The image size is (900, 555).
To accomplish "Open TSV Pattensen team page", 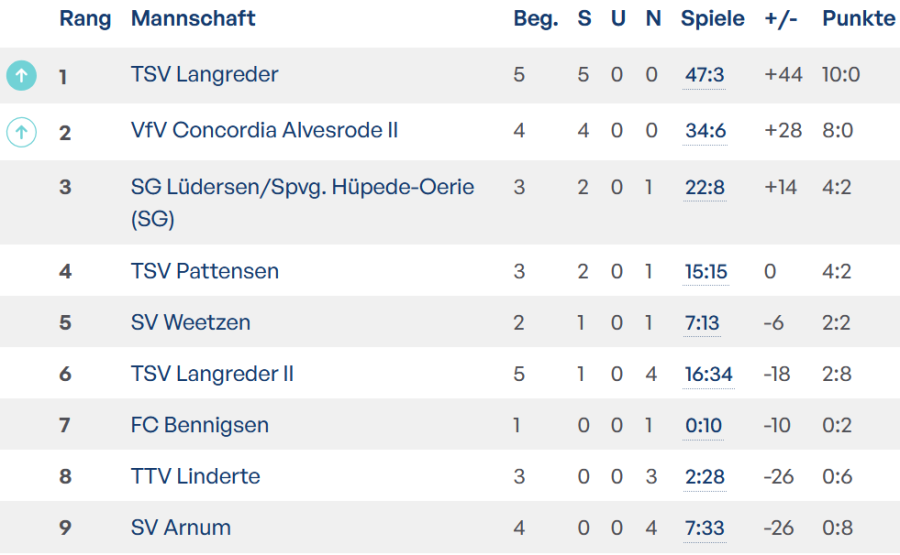I will (204, 271).
